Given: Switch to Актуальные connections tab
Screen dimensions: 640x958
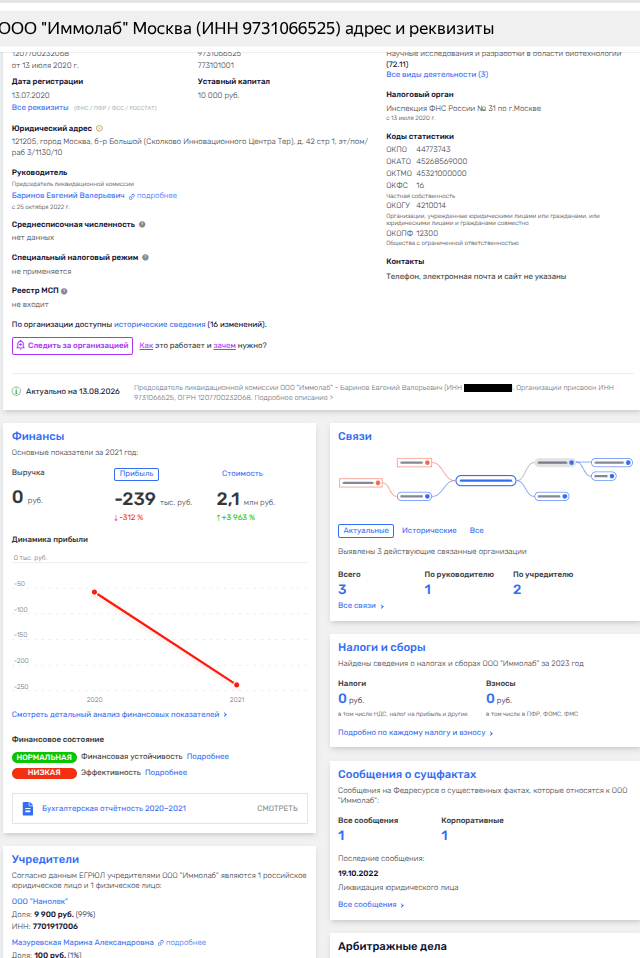Looking at the screenshot, I should click(x=366, y=530).
